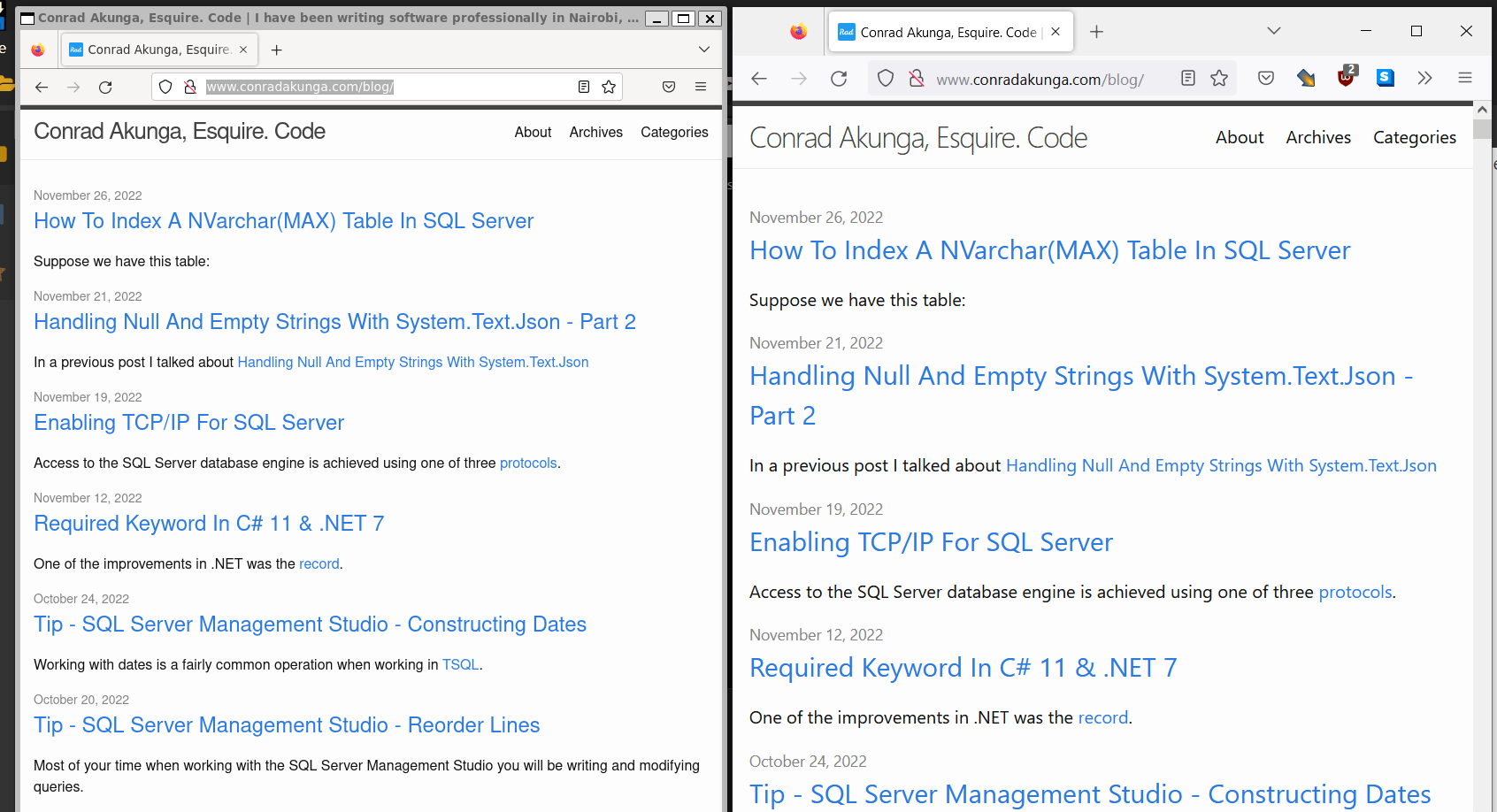This screenshot has height=812, width=1497.
Task: Toggle Reader View in the right address bar
Action: [x=1187, y=78]
